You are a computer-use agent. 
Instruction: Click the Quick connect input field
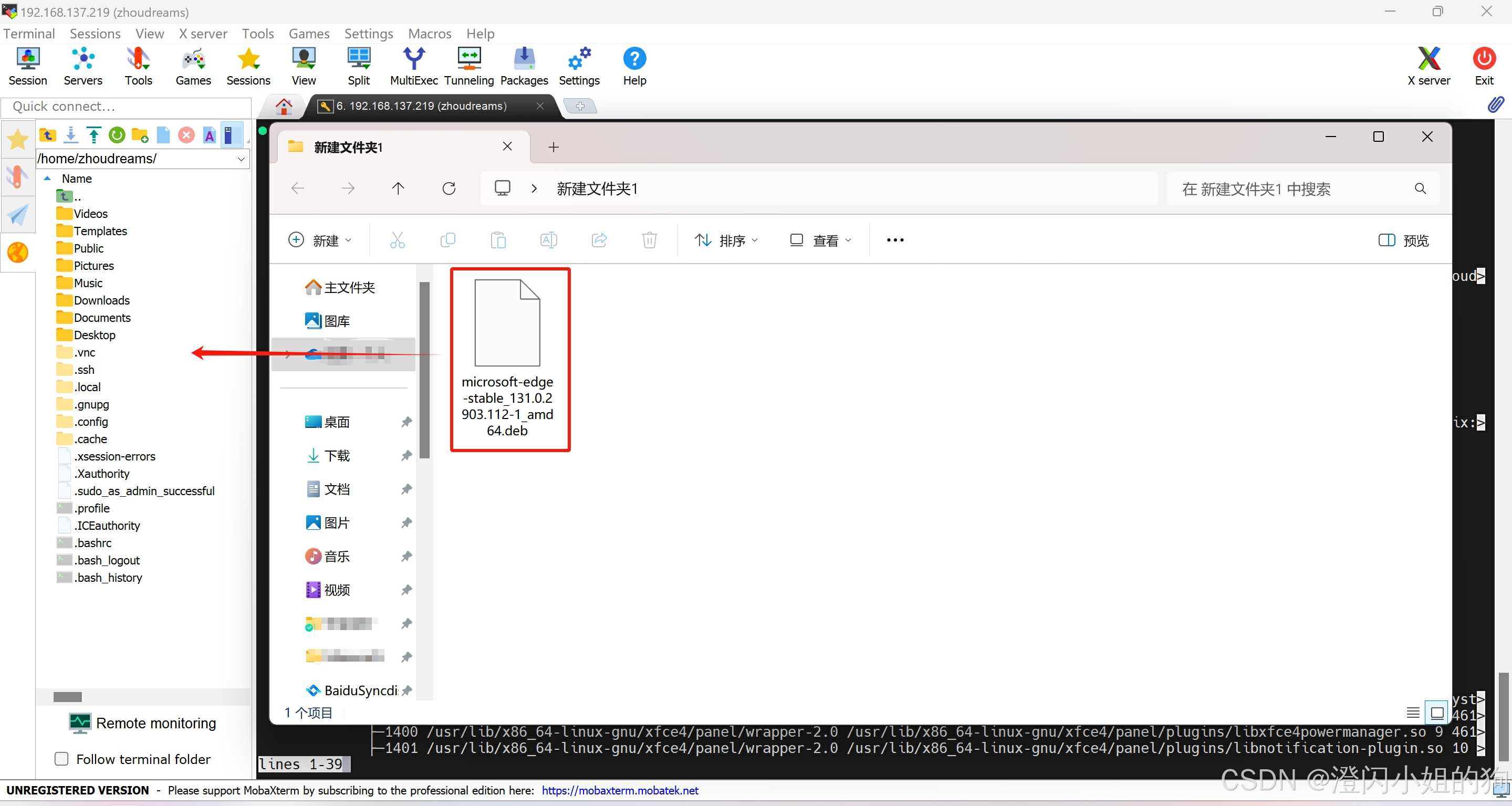coord(126,106)
